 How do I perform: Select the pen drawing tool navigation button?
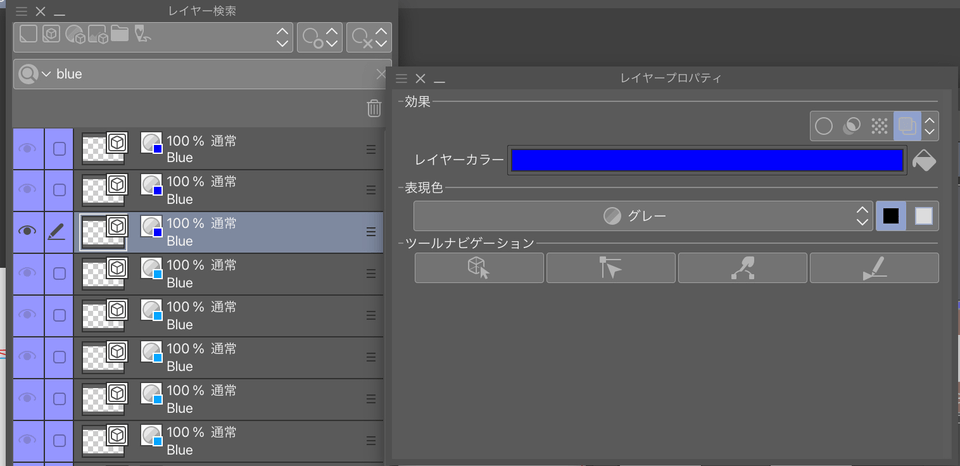(874, 268)
